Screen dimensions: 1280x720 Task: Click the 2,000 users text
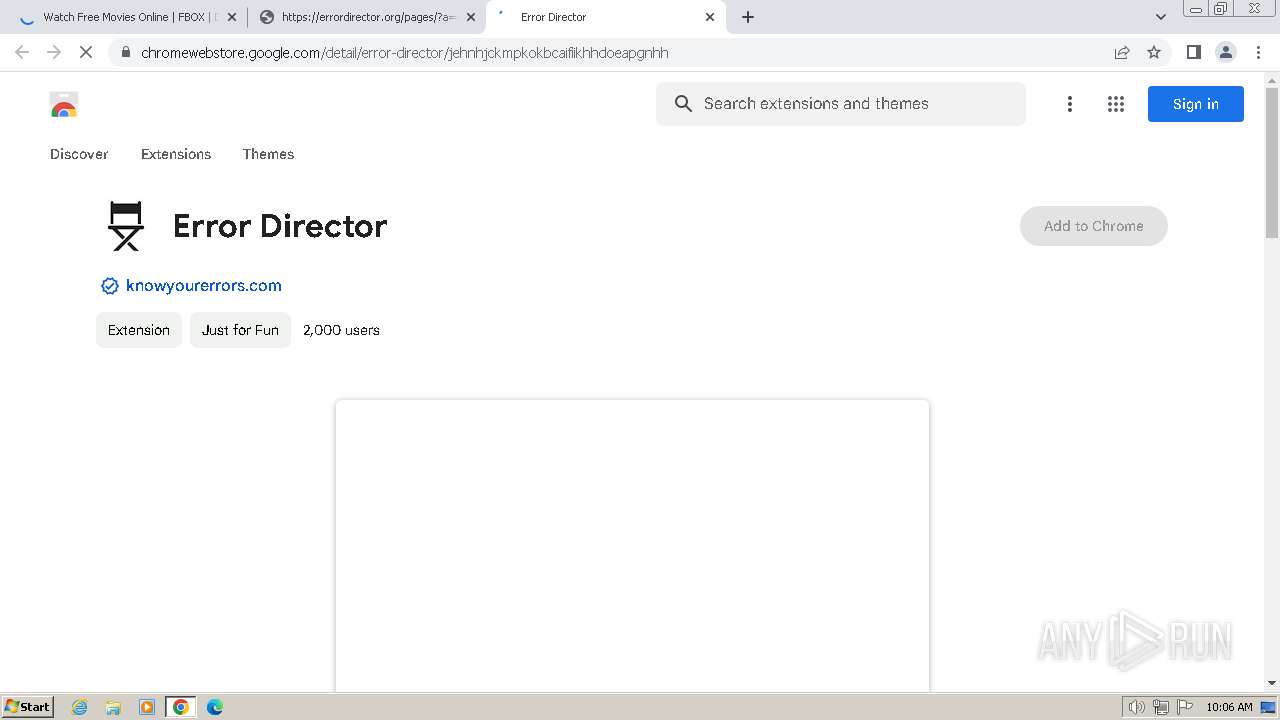(341, 330)
